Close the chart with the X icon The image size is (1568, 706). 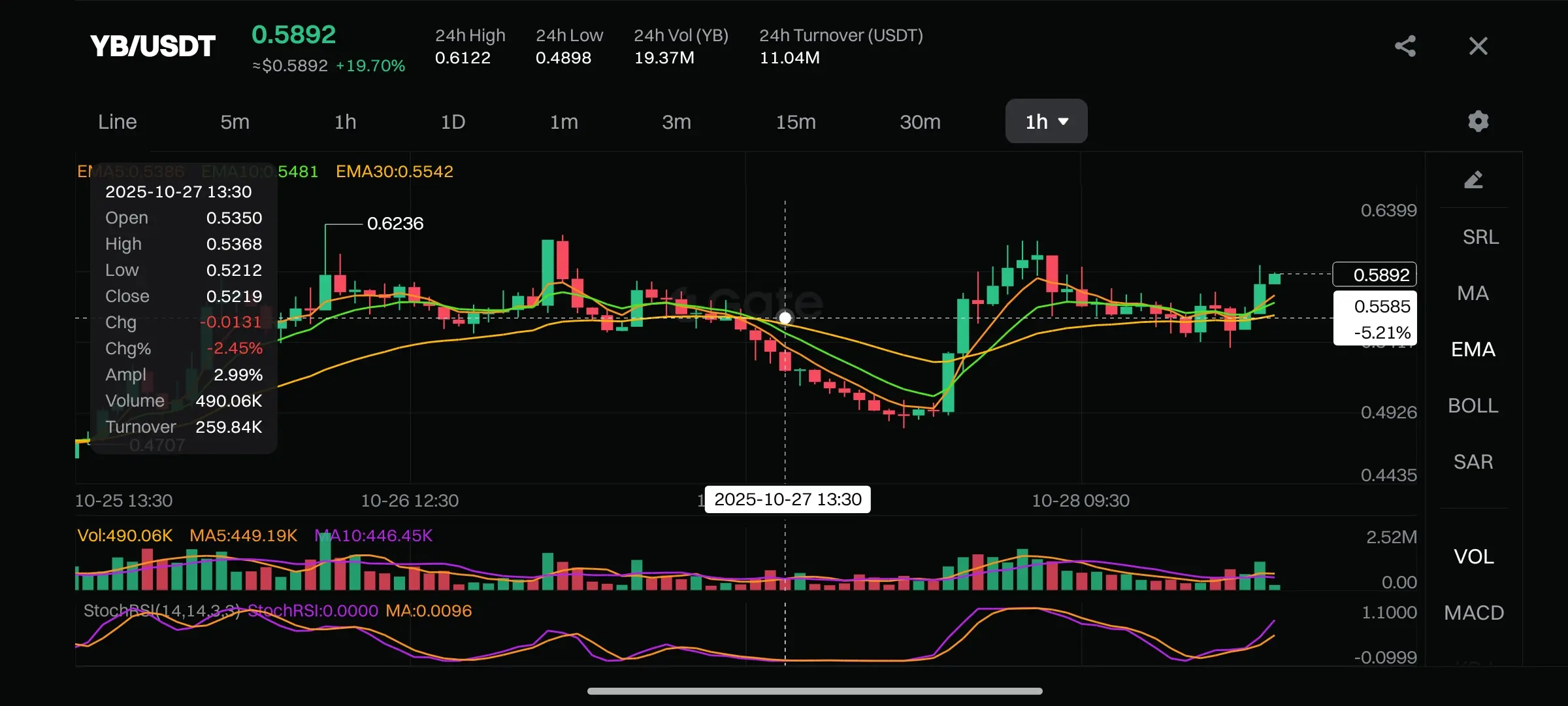(1478, 46)
